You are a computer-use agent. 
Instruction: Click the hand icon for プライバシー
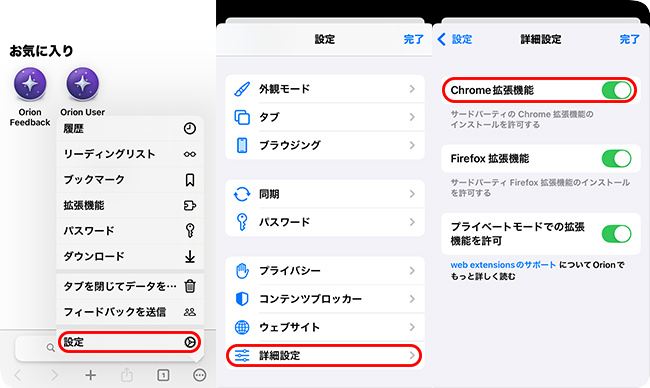242,271
